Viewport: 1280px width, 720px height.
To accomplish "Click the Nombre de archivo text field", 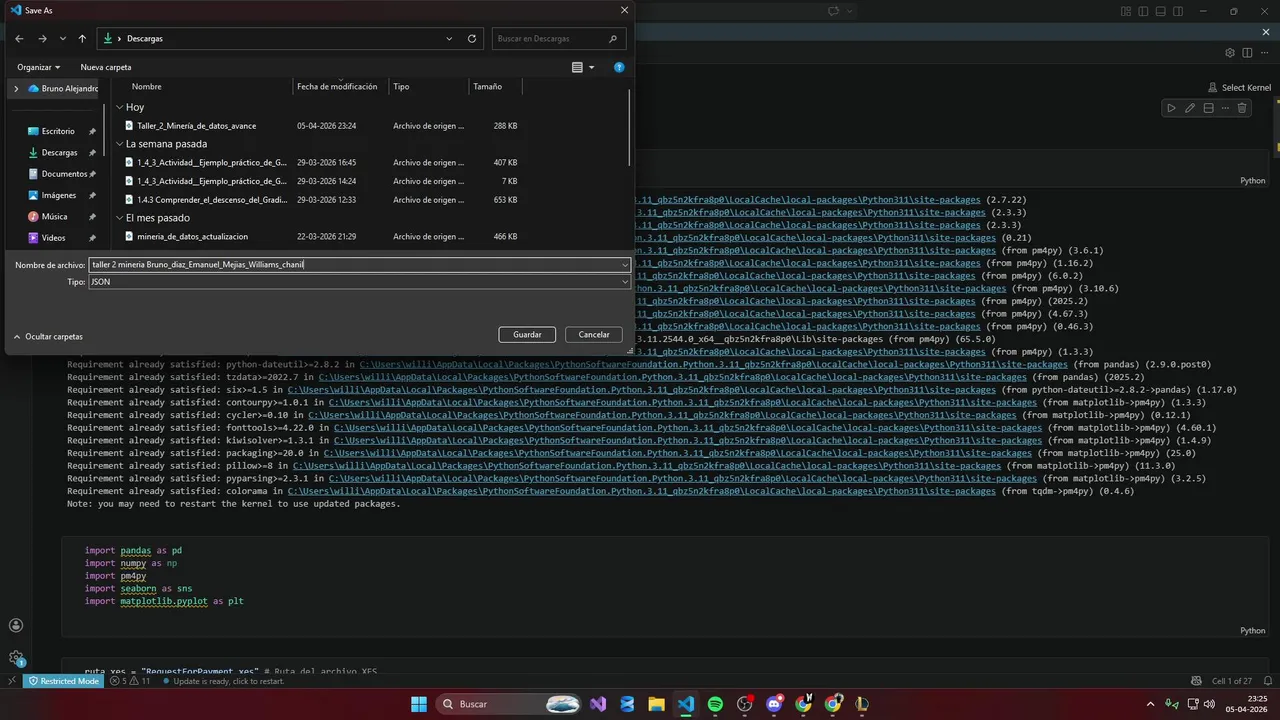I will [354, 265].
